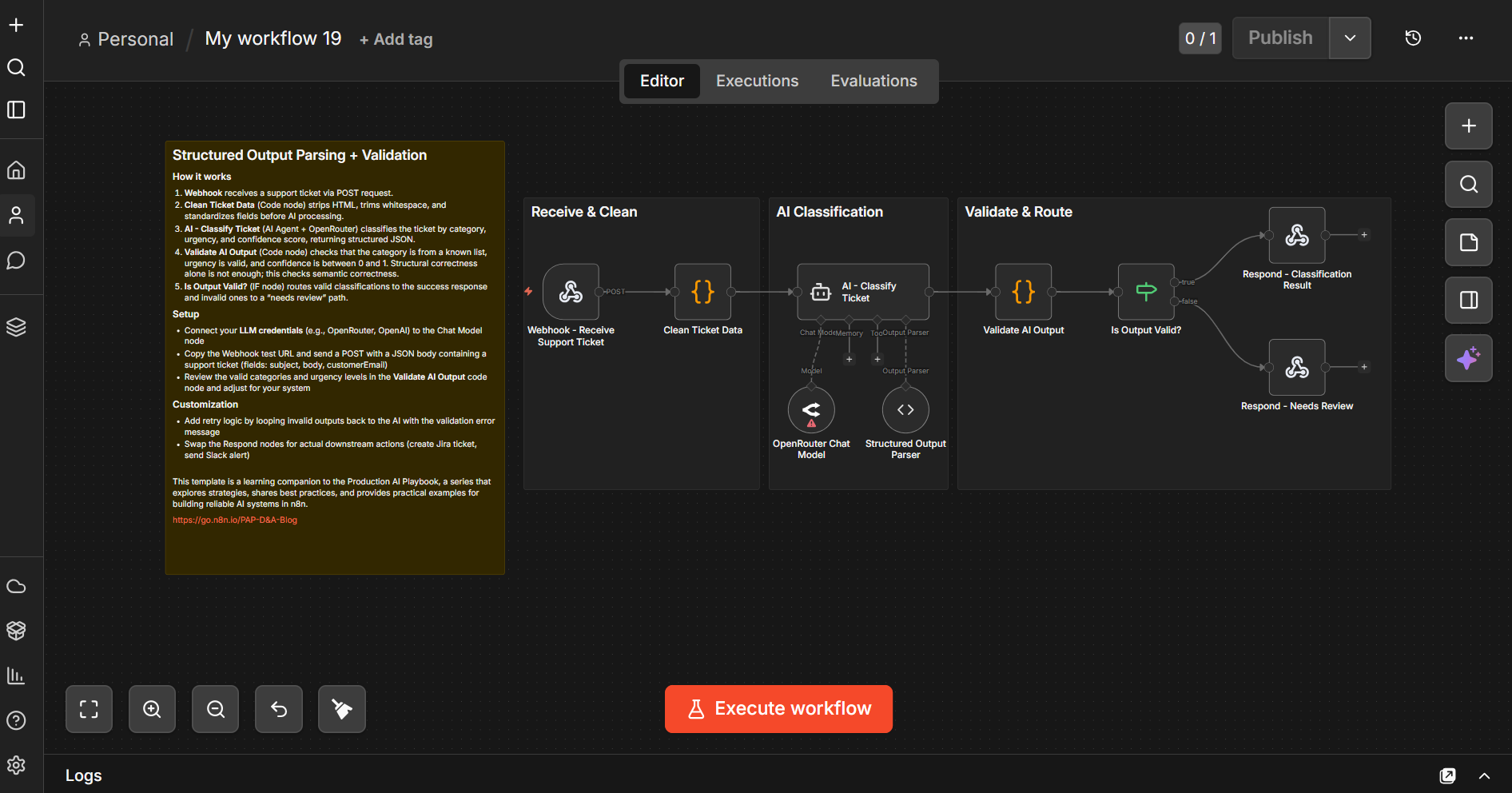Tidy up the workflow with broom icon
This screenshot has width=1512, height=793.
tap(342, 709)
